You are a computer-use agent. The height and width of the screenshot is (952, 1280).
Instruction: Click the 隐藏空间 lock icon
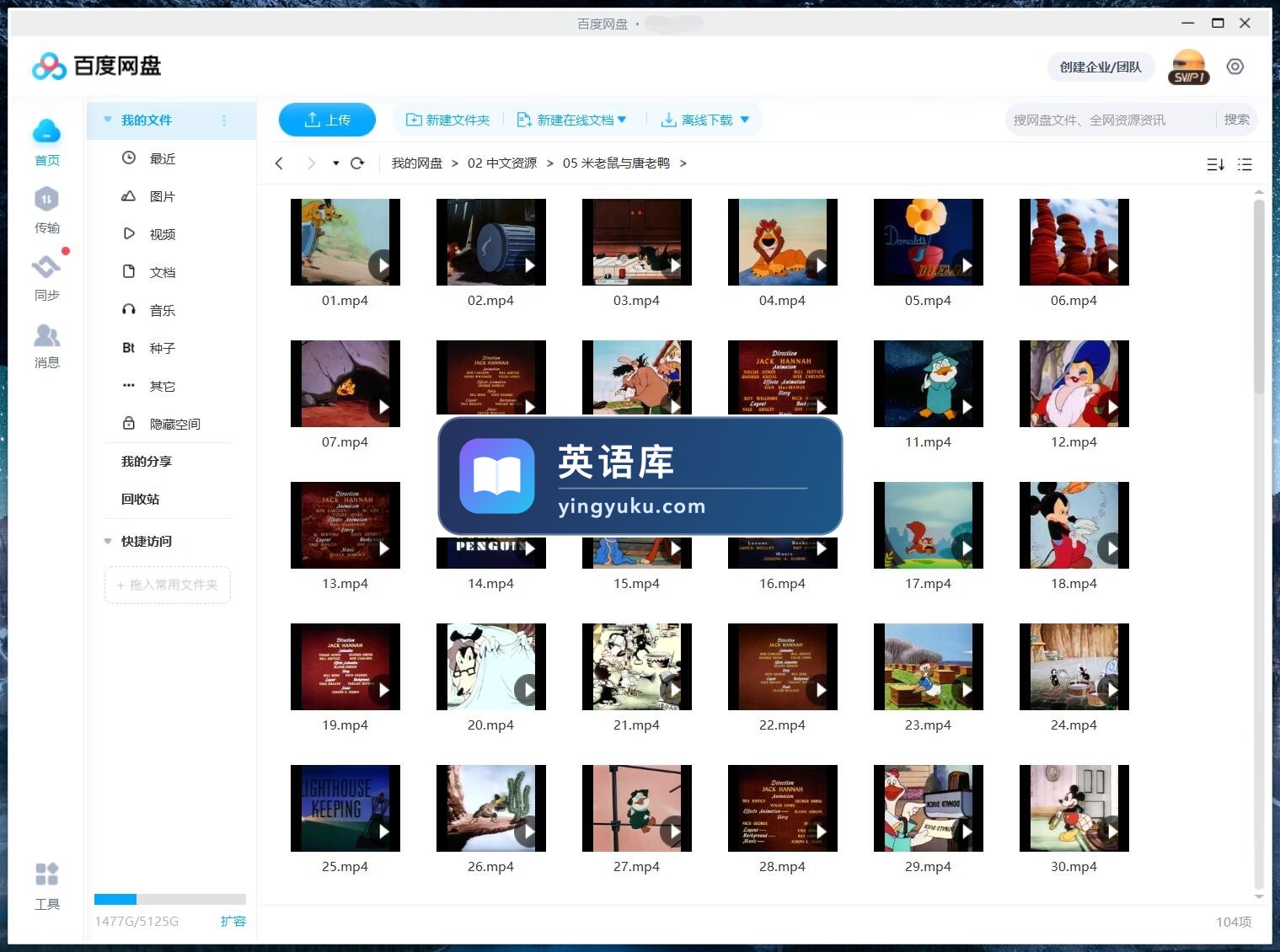click(129, 423)
